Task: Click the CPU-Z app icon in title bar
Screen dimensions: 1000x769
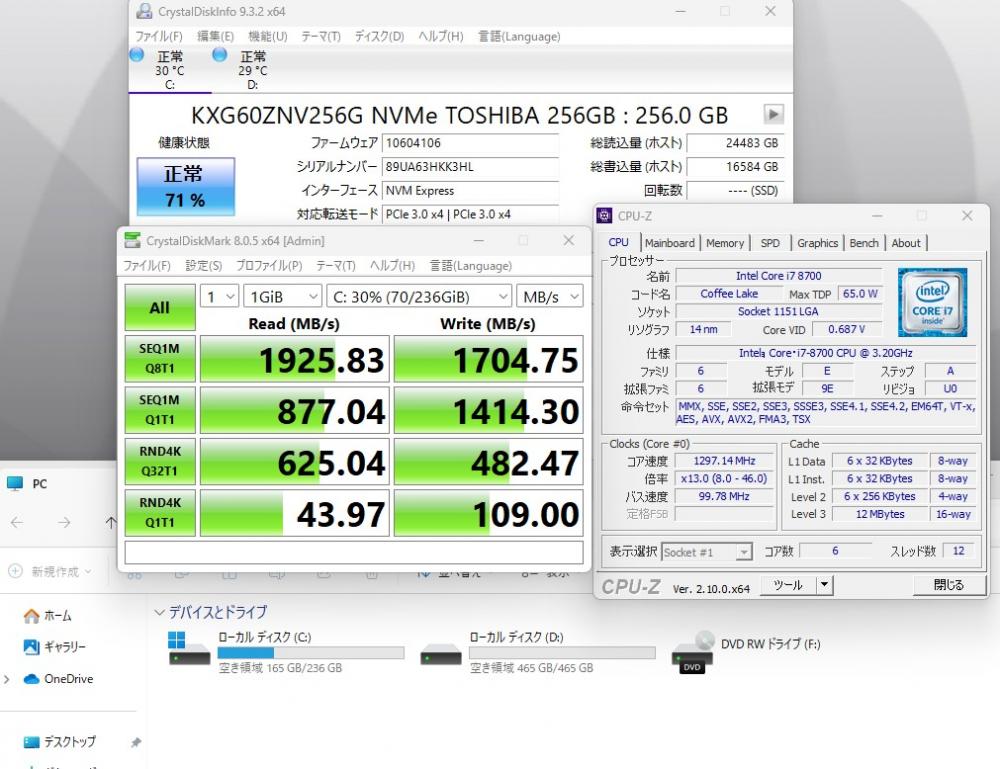Action: click(604, 216)
